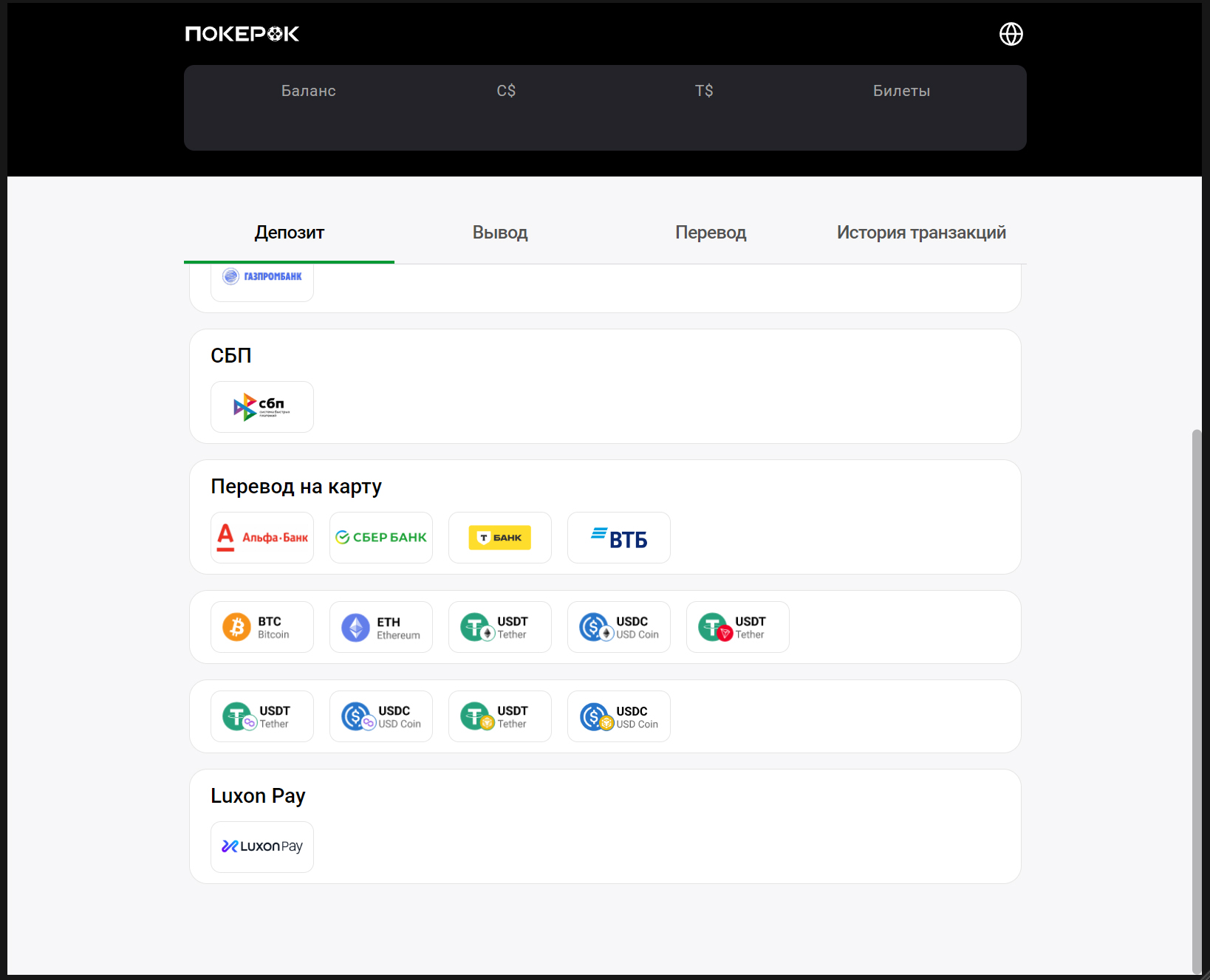Click the ПОКЕРОК logo
The image size is (1210, 980).
[x=242, y=34]
